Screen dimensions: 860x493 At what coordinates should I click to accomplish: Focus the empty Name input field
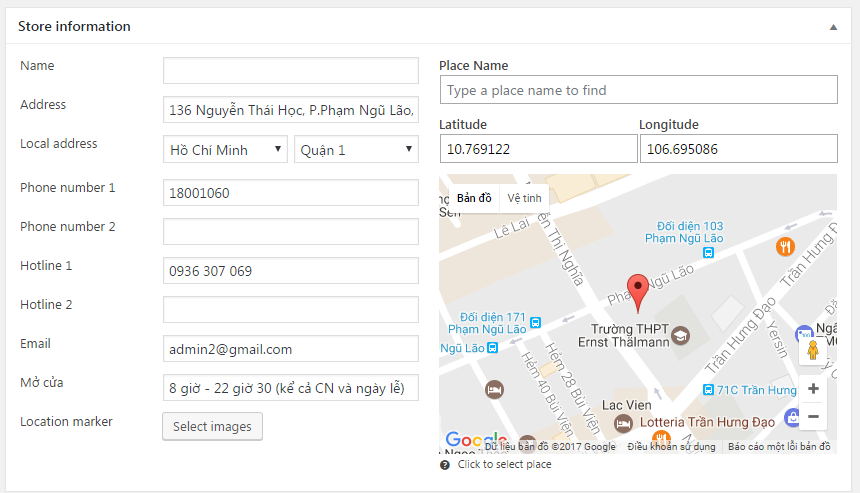[x=290, y=71]
